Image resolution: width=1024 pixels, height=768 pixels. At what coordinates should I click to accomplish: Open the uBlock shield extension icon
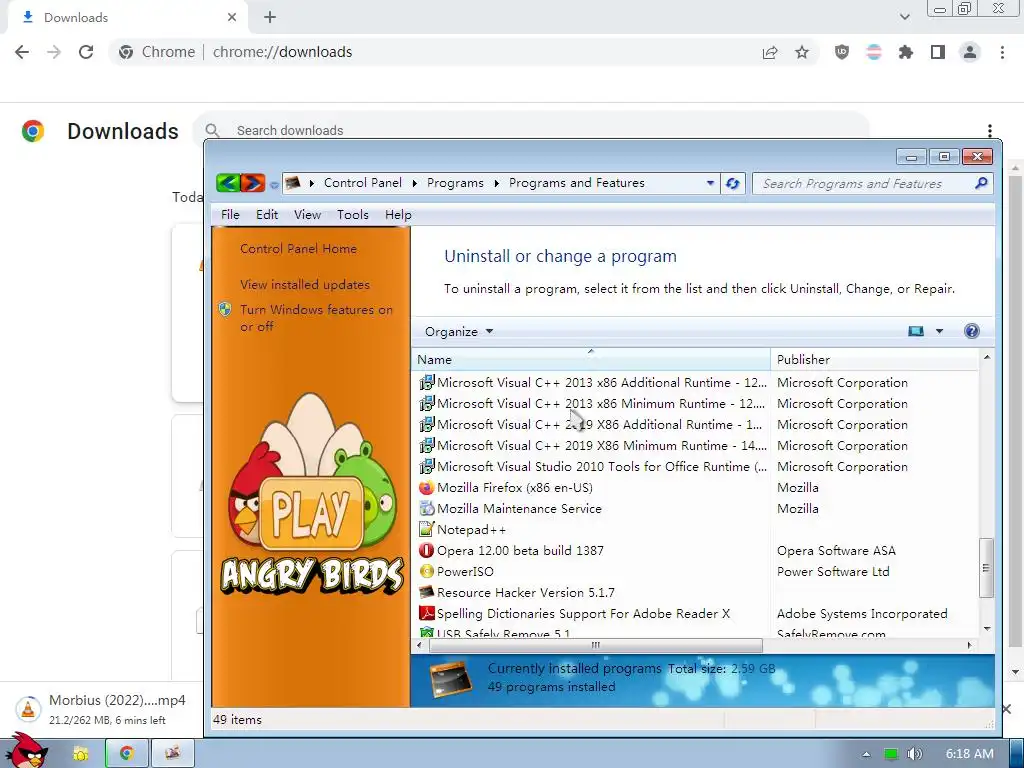[842, 52]
